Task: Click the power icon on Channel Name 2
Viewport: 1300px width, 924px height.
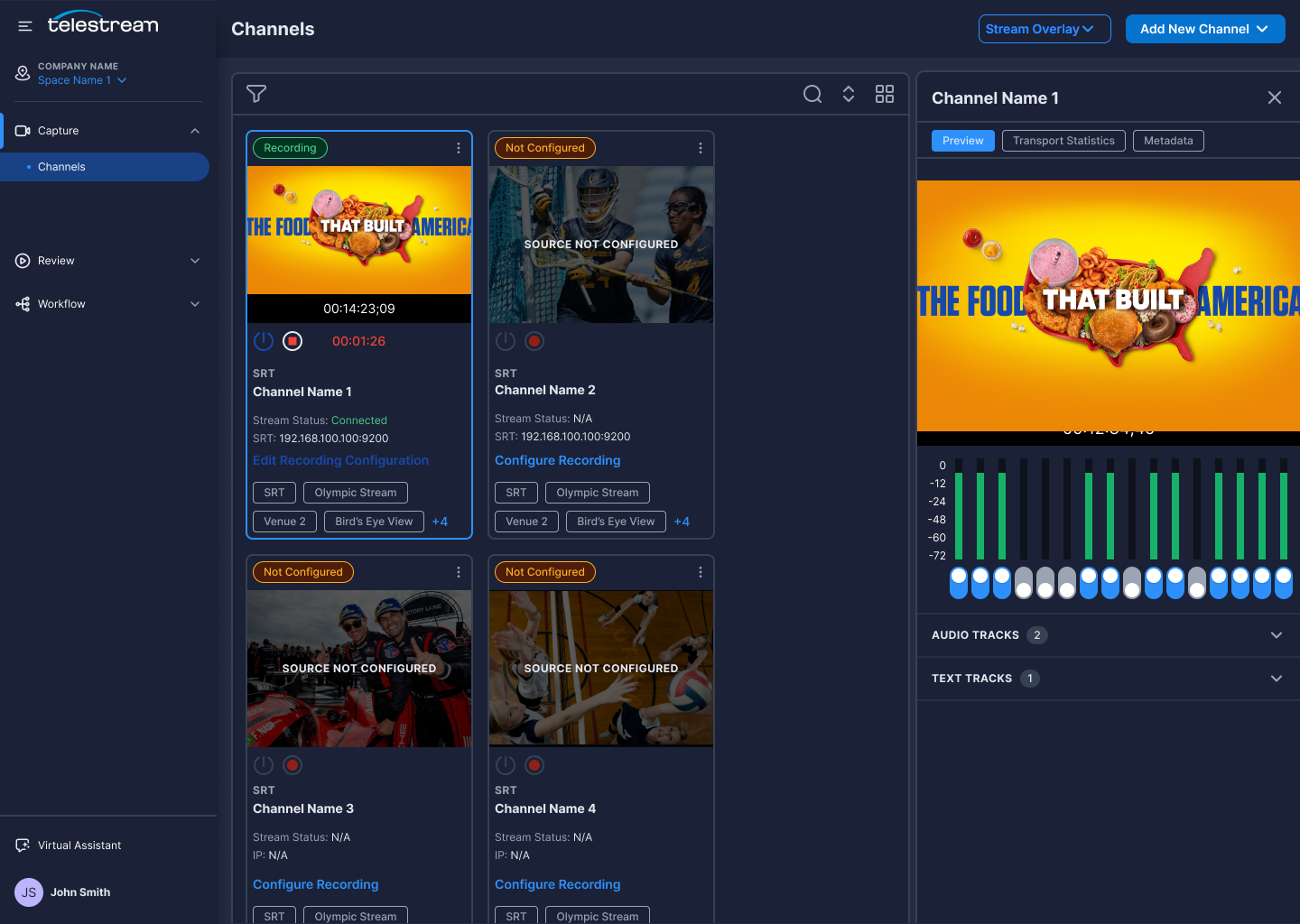Action: pyautogui.click(x=506, y=341)
